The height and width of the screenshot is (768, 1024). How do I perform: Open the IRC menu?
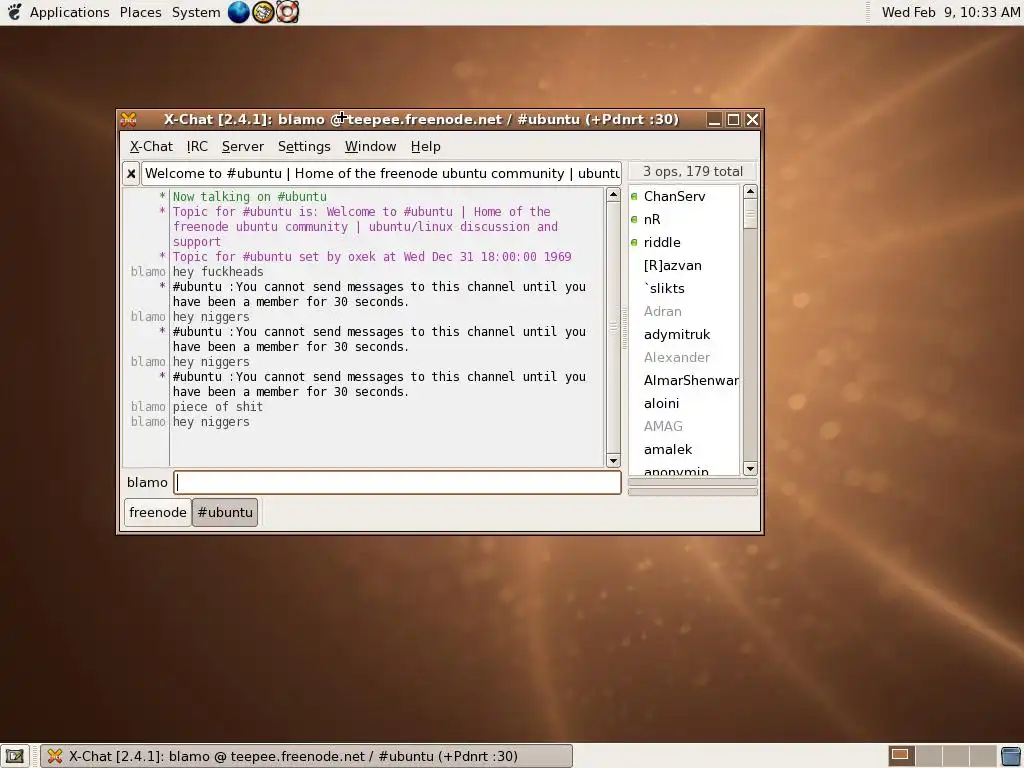click(x=197, y=146)
